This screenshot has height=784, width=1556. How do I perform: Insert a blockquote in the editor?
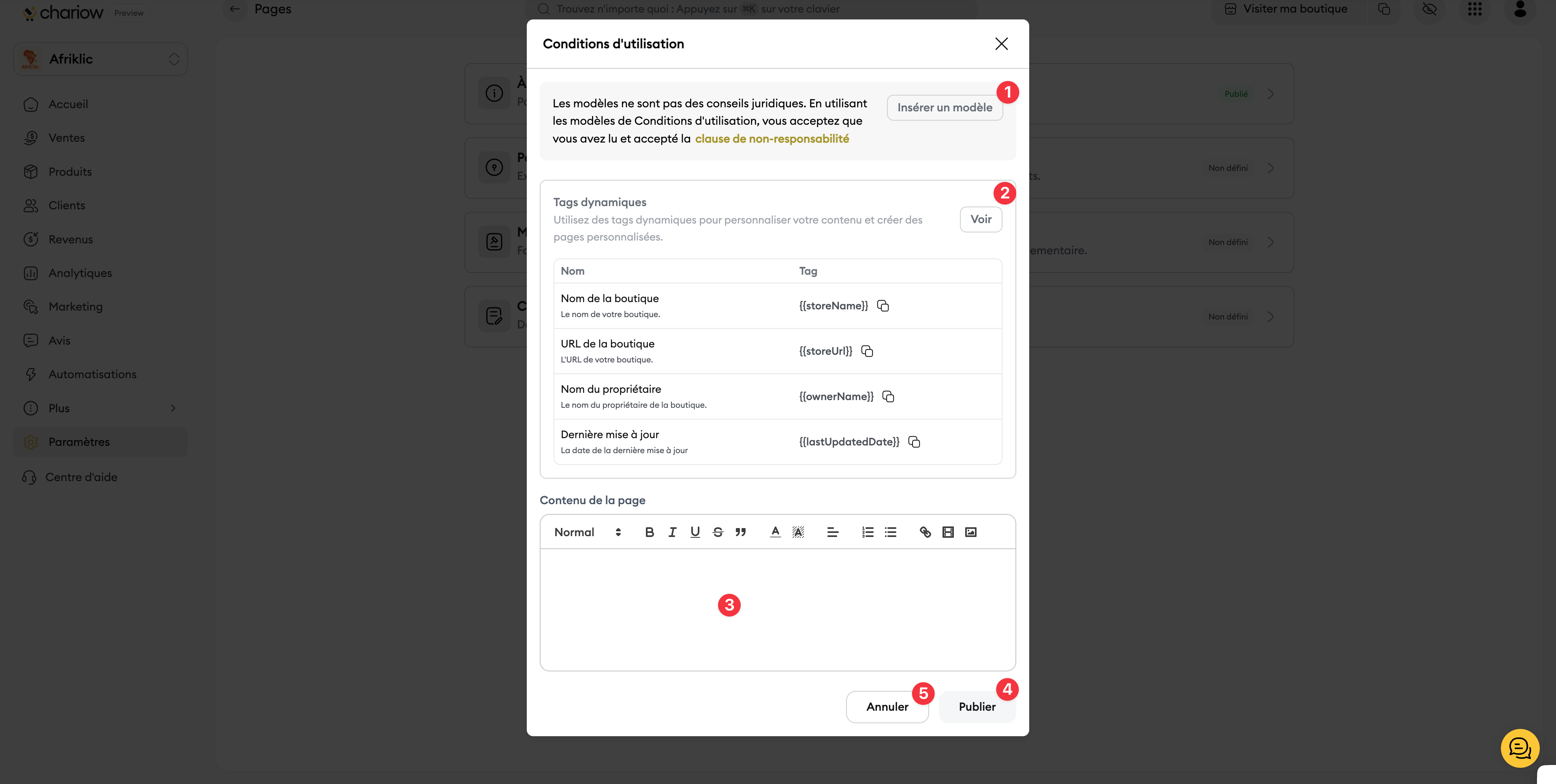pyautogui.click(x=741, y=532)
